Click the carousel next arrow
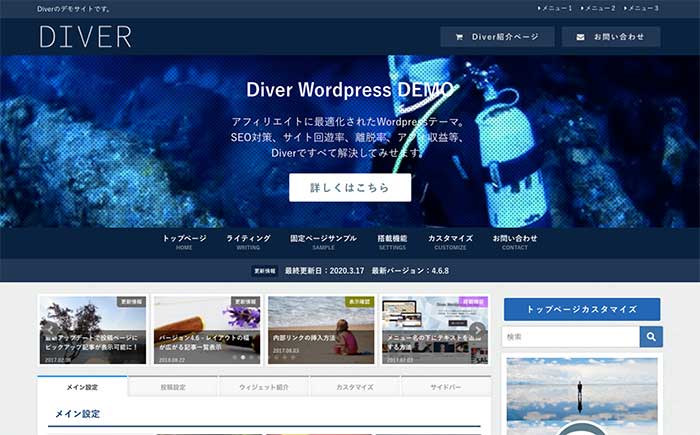The width and height of the screenshot is (700, 435). coord(477,330)
